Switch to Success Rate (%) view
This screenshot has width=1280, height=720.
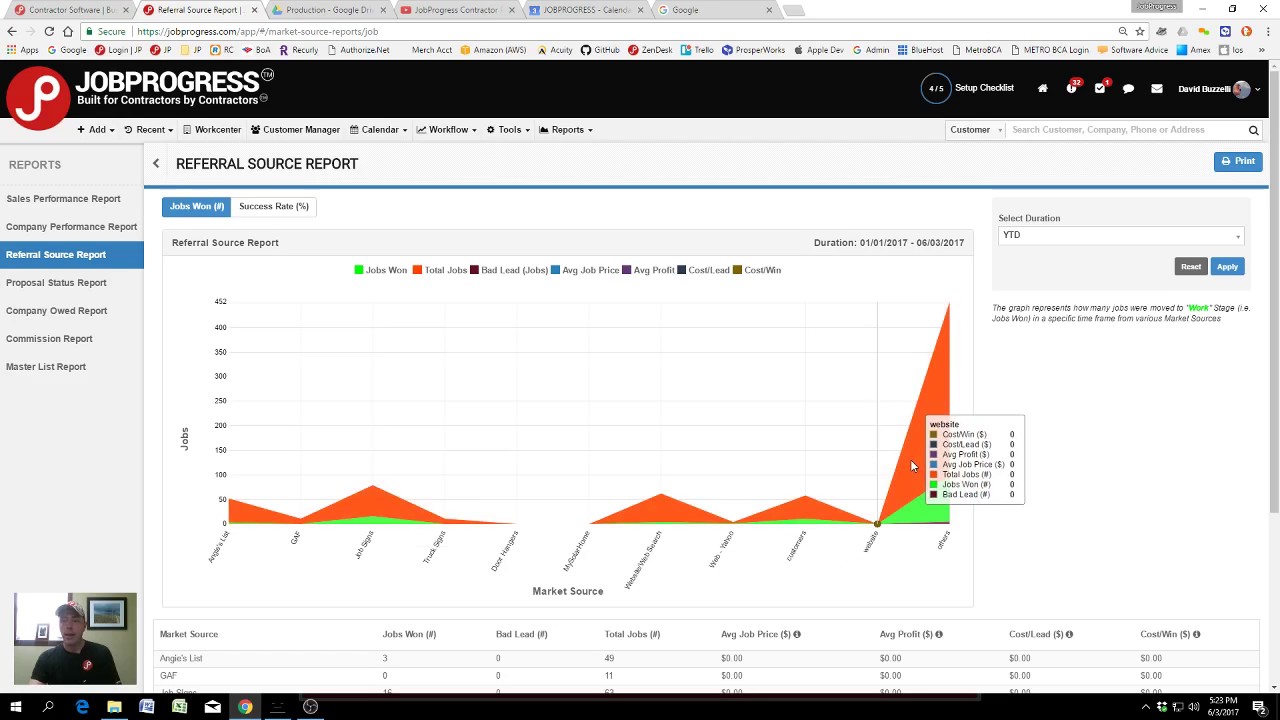coord(273,206)
